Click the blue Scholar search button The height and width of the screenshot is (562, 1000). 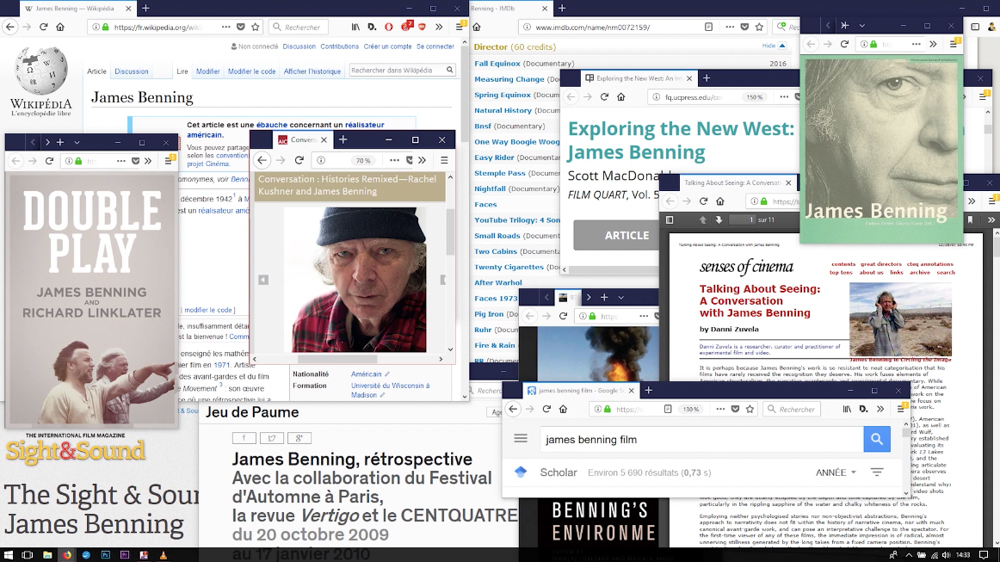(877, 439)
